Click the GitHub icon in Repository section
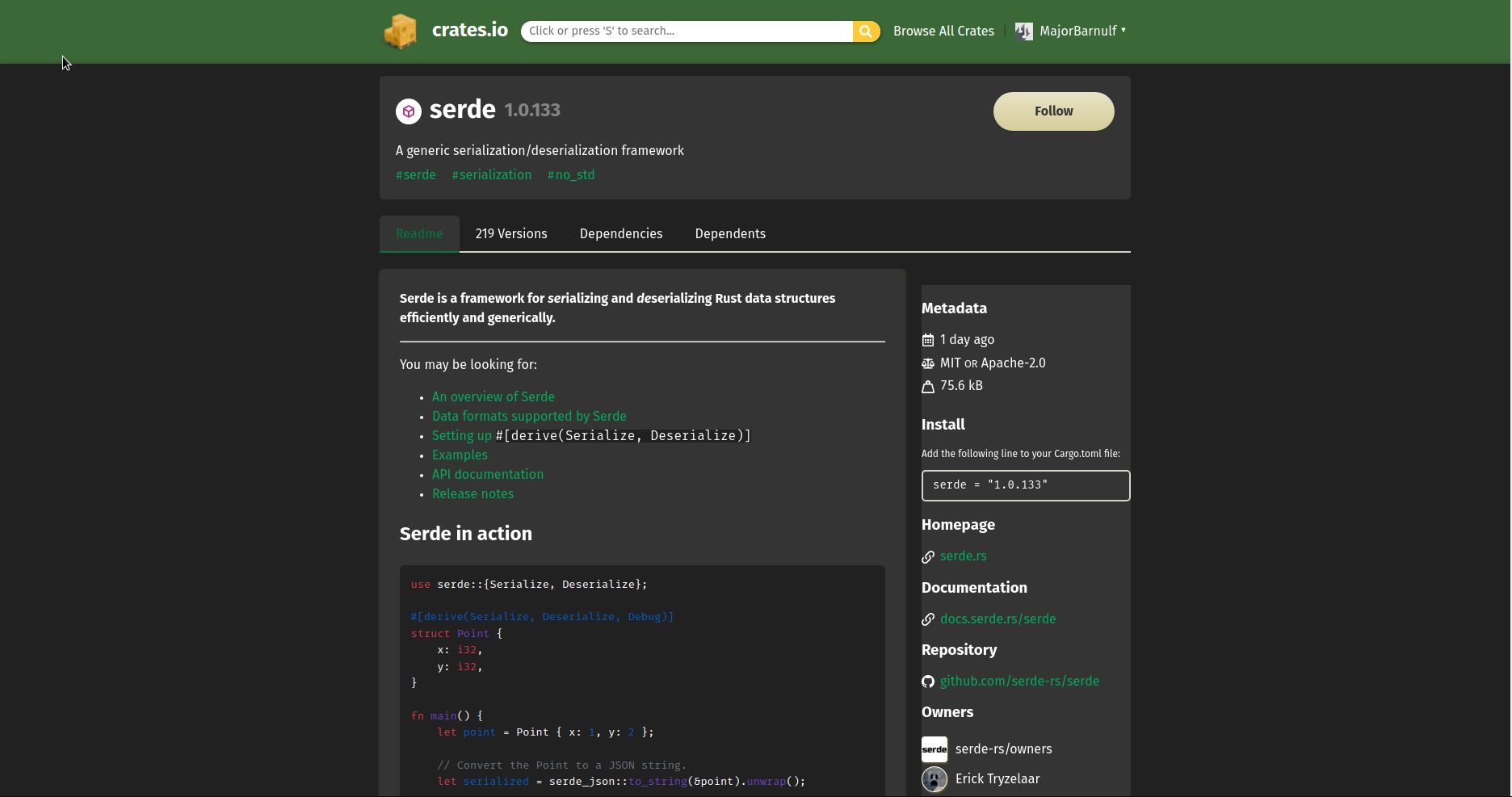Image resolution: width=1512 pixels, height=797 pixels. [928, 682]
